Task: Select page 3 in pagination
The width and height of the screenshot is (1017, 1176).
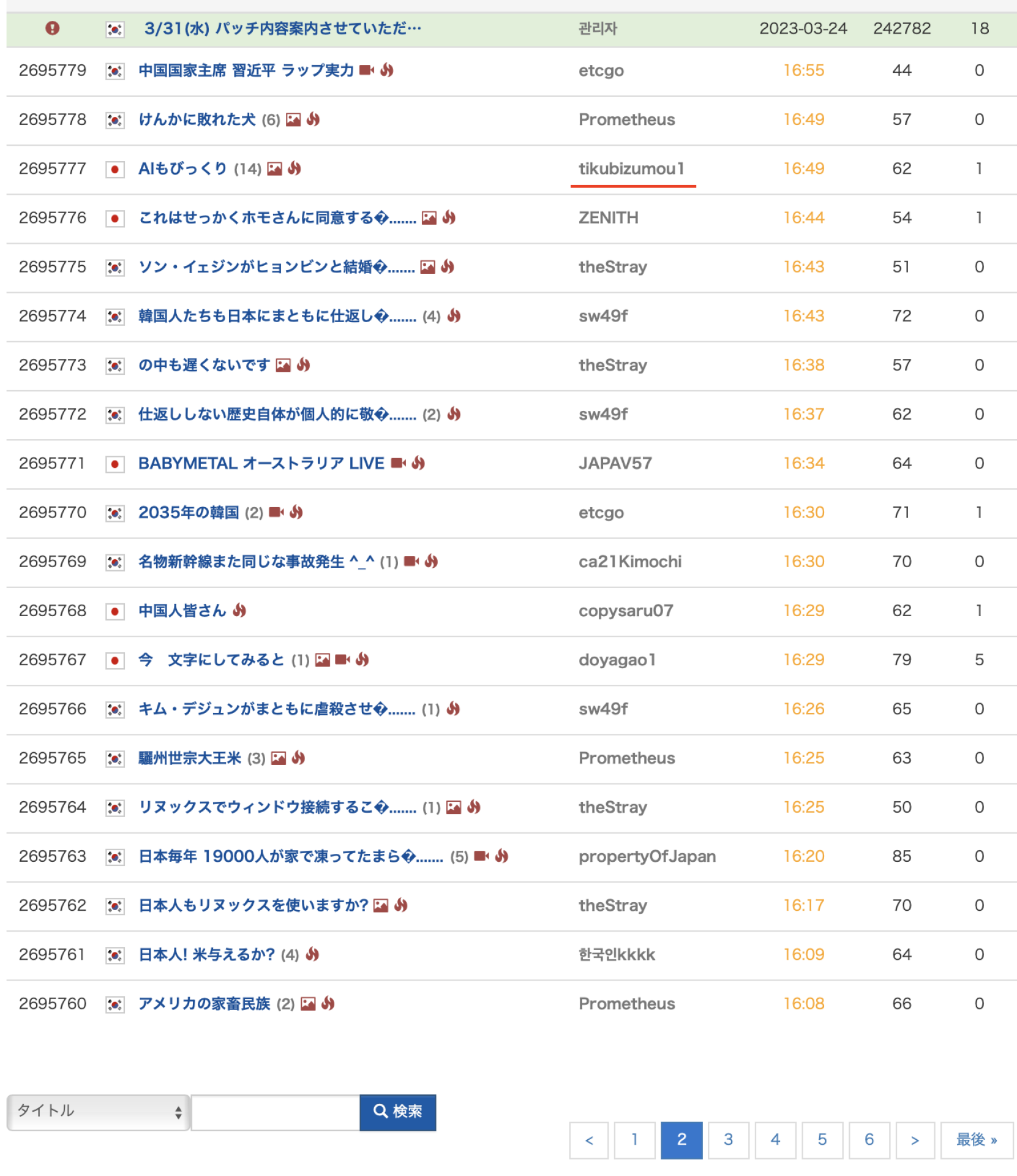Action: coord(728,1140)
